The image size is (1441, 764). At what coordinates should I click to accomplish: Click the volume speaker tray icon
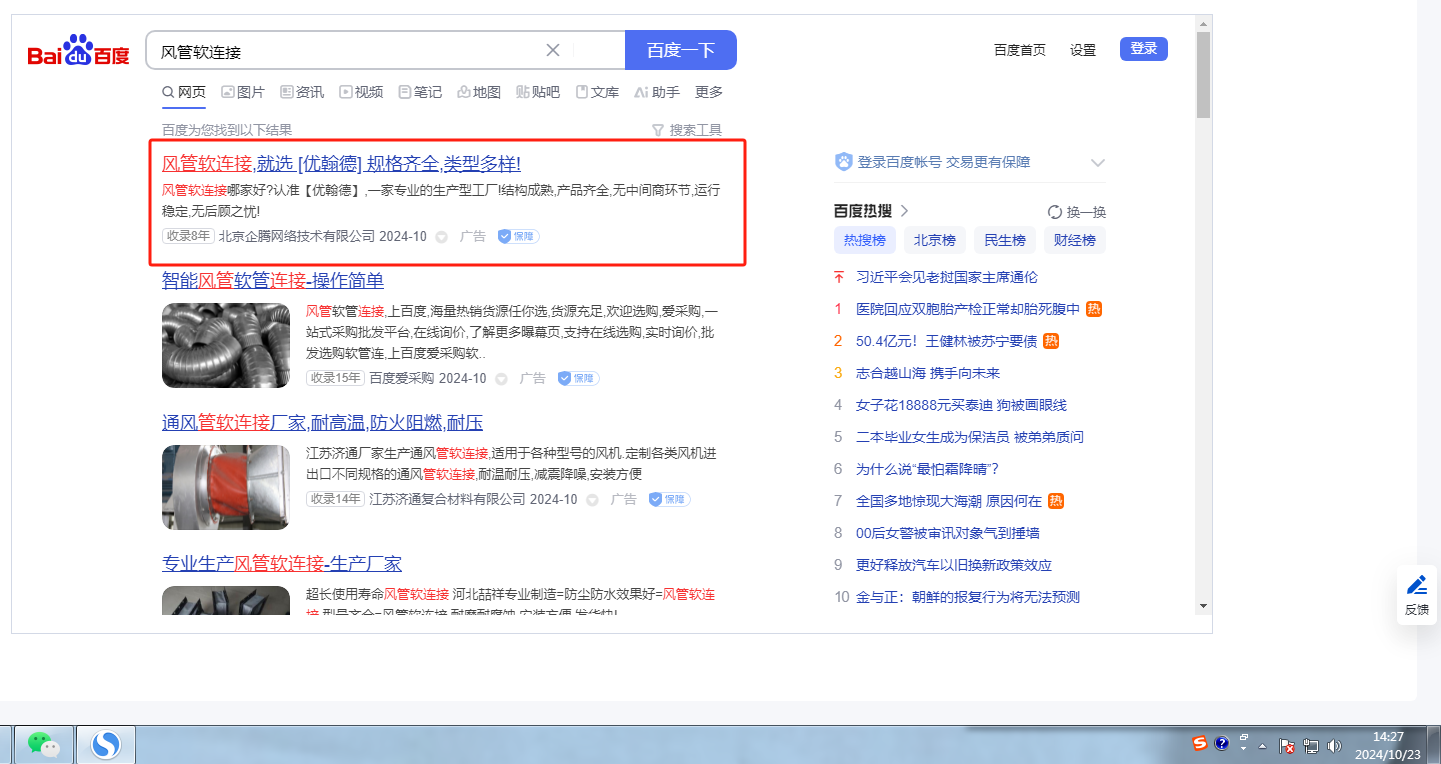tap(1334, 745)
